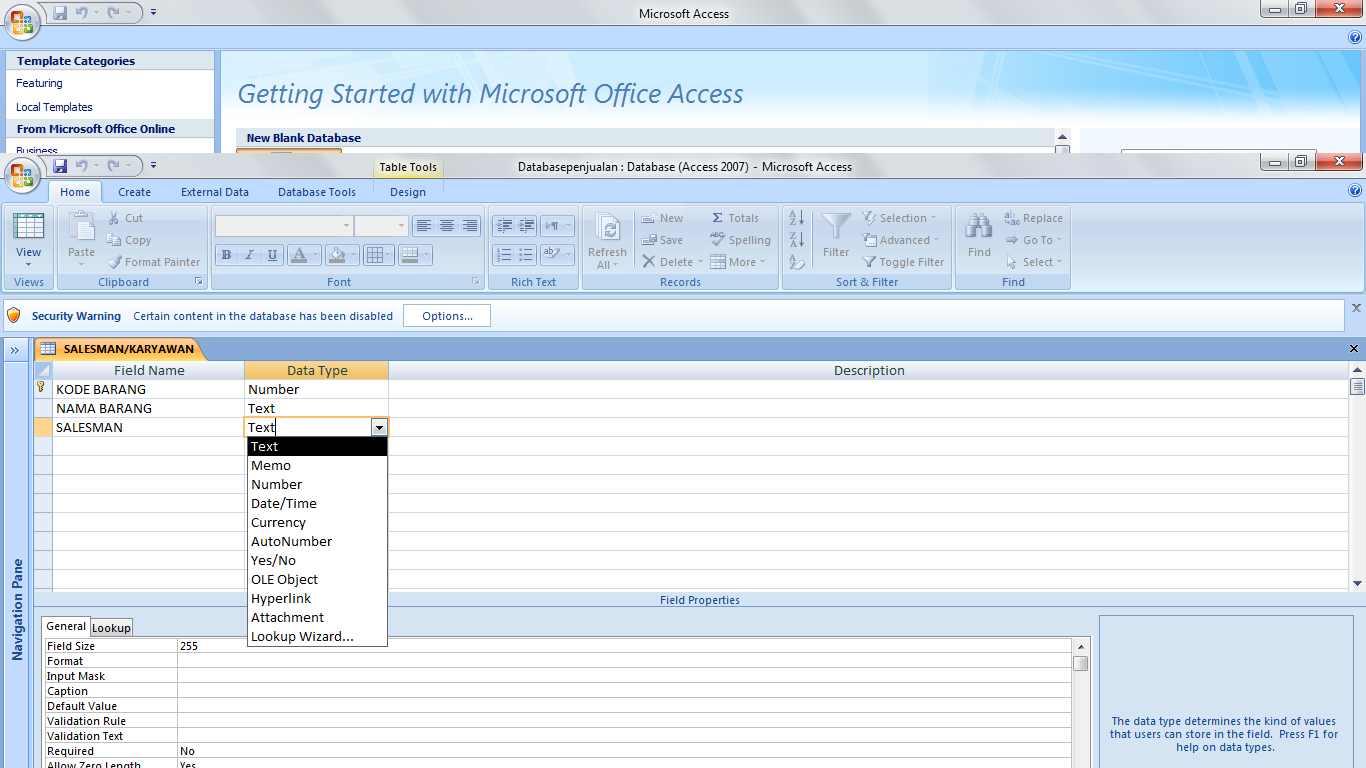The width and height of the screenshot is (1366, 768).
Task: Open the Office Button in Databasepenjualan window
Action: coord(22,176)
